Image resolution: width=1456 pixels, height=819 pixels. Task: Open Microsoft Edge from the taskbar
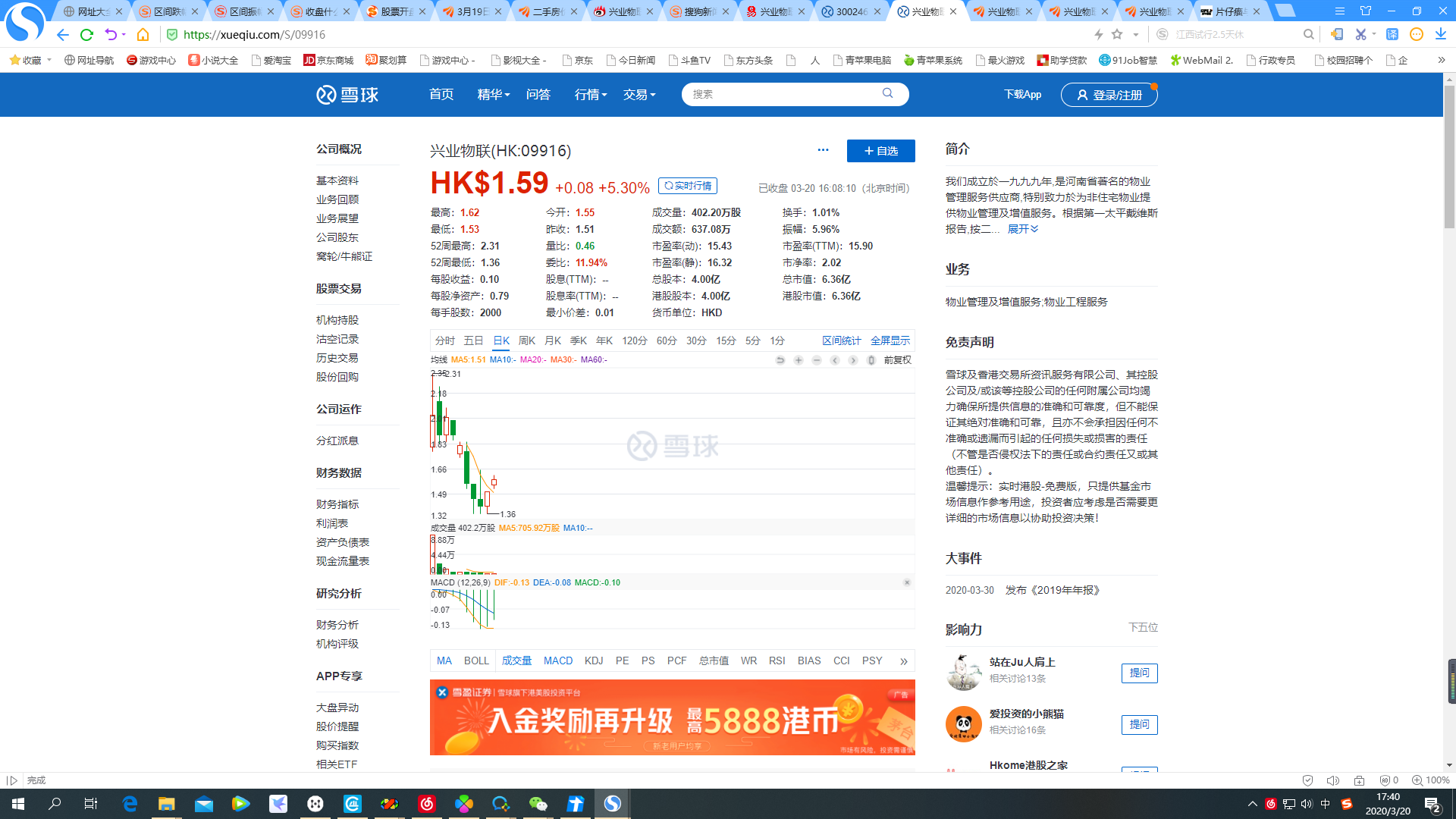click(130, 804)
